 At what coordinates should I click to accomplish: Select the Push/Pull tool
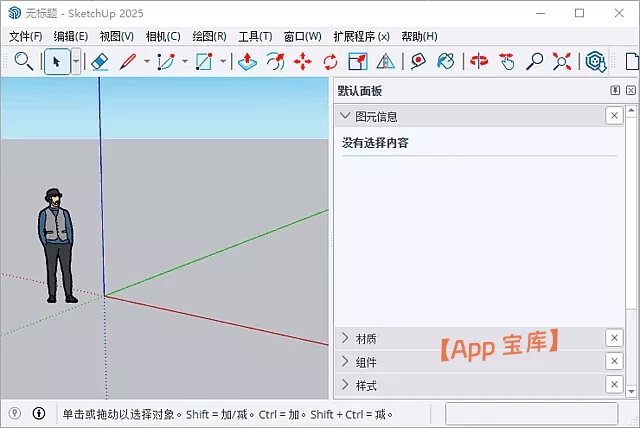pyautogui.click(x=248, y=62)
